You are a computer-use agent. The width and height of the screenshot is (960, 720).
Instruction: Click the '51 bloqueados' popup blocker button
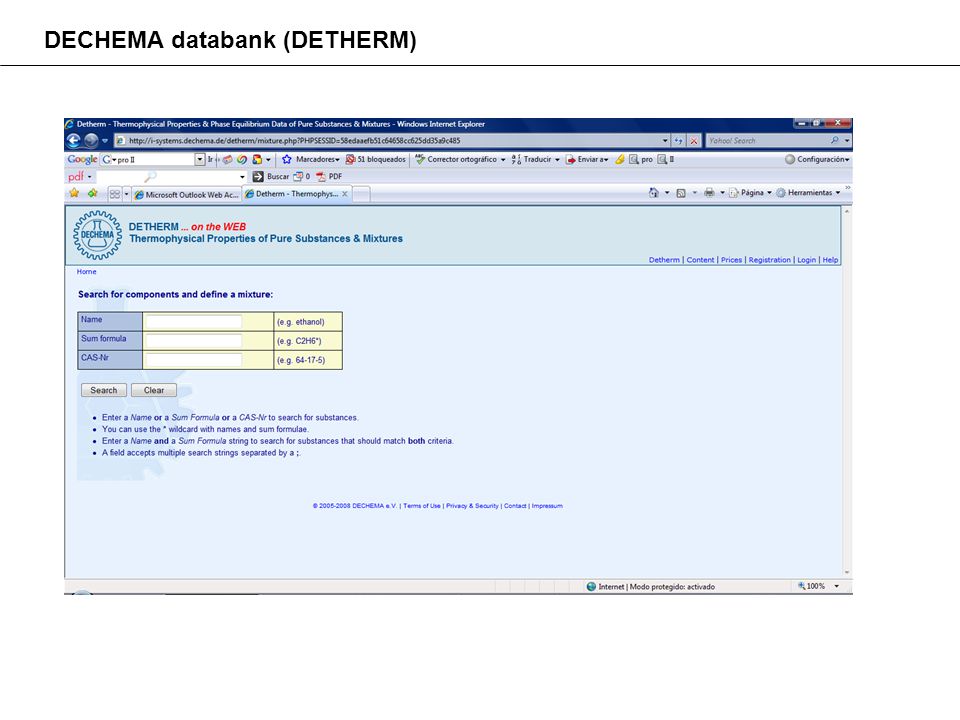pos(375,159)
